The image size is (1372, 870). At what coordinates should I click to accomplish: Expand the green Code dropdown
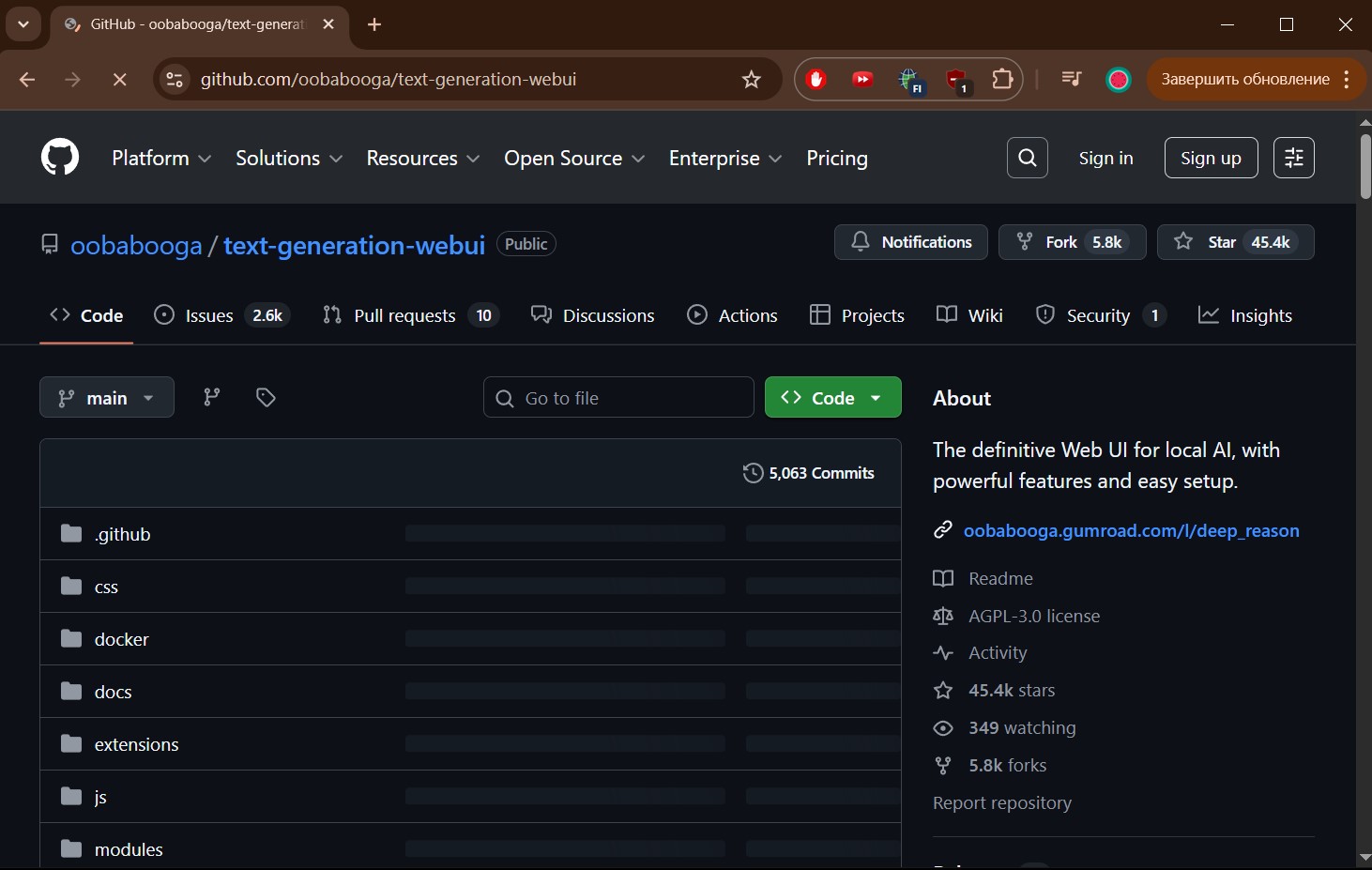(x=832, y=398)
